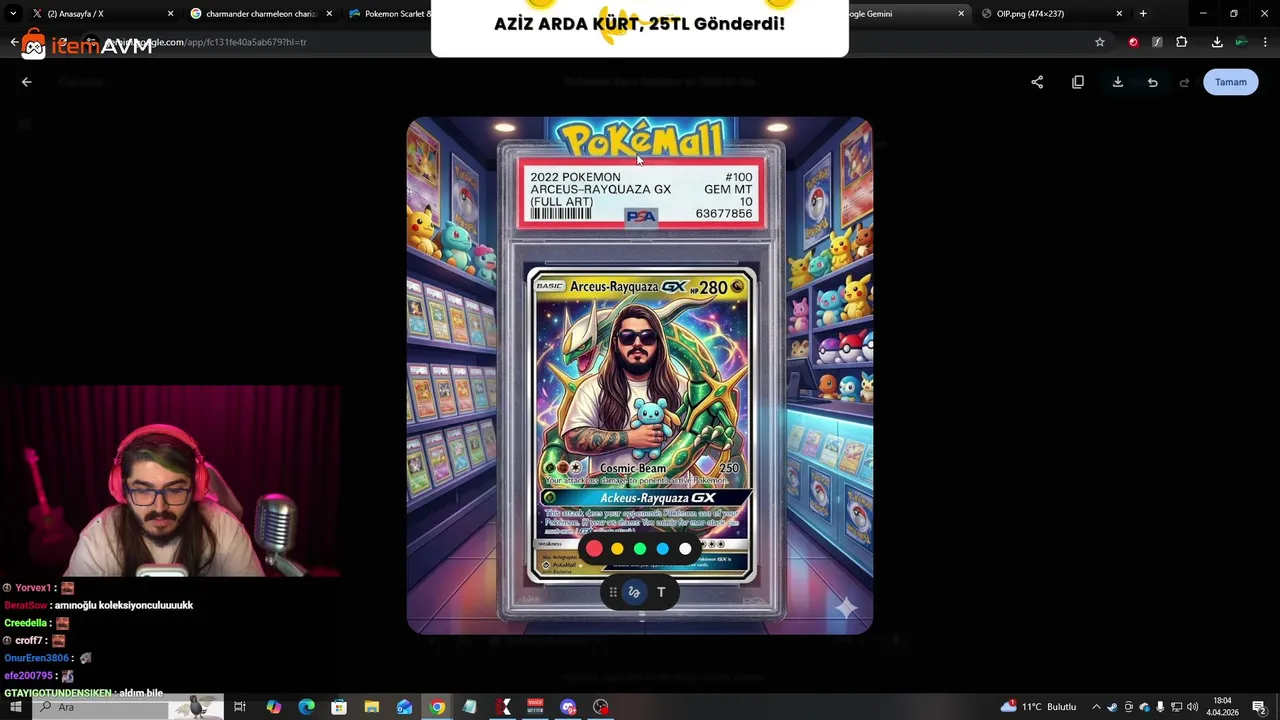Image resolution: width=1280 pixels, height=720 pixels.
Task: Select the freehand draw tool
Action: (634, 592)
